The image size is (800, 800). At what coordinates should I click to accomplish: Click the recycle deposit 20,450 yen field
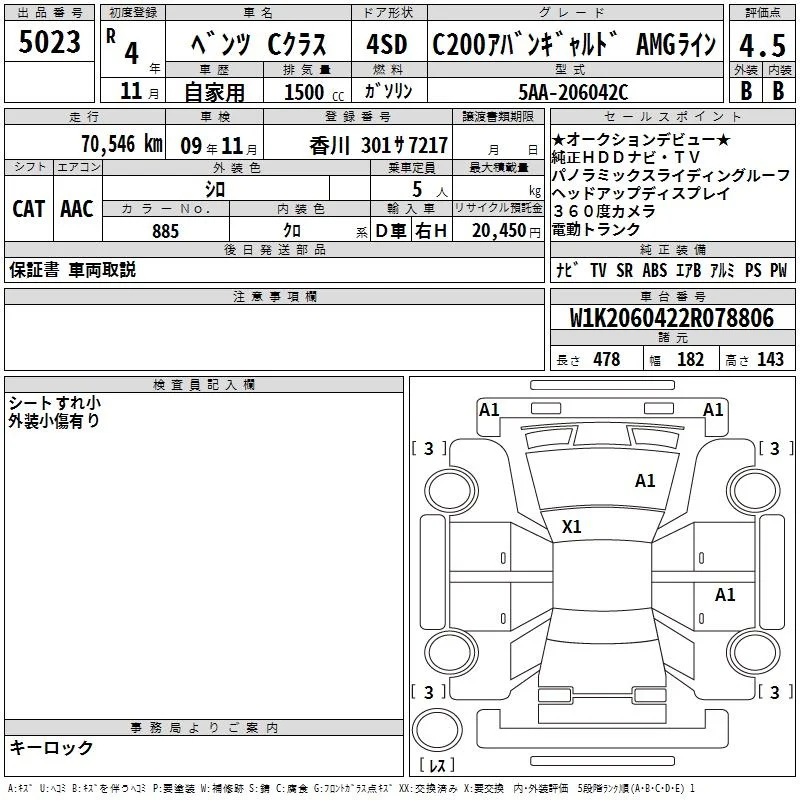pos(498,231)
